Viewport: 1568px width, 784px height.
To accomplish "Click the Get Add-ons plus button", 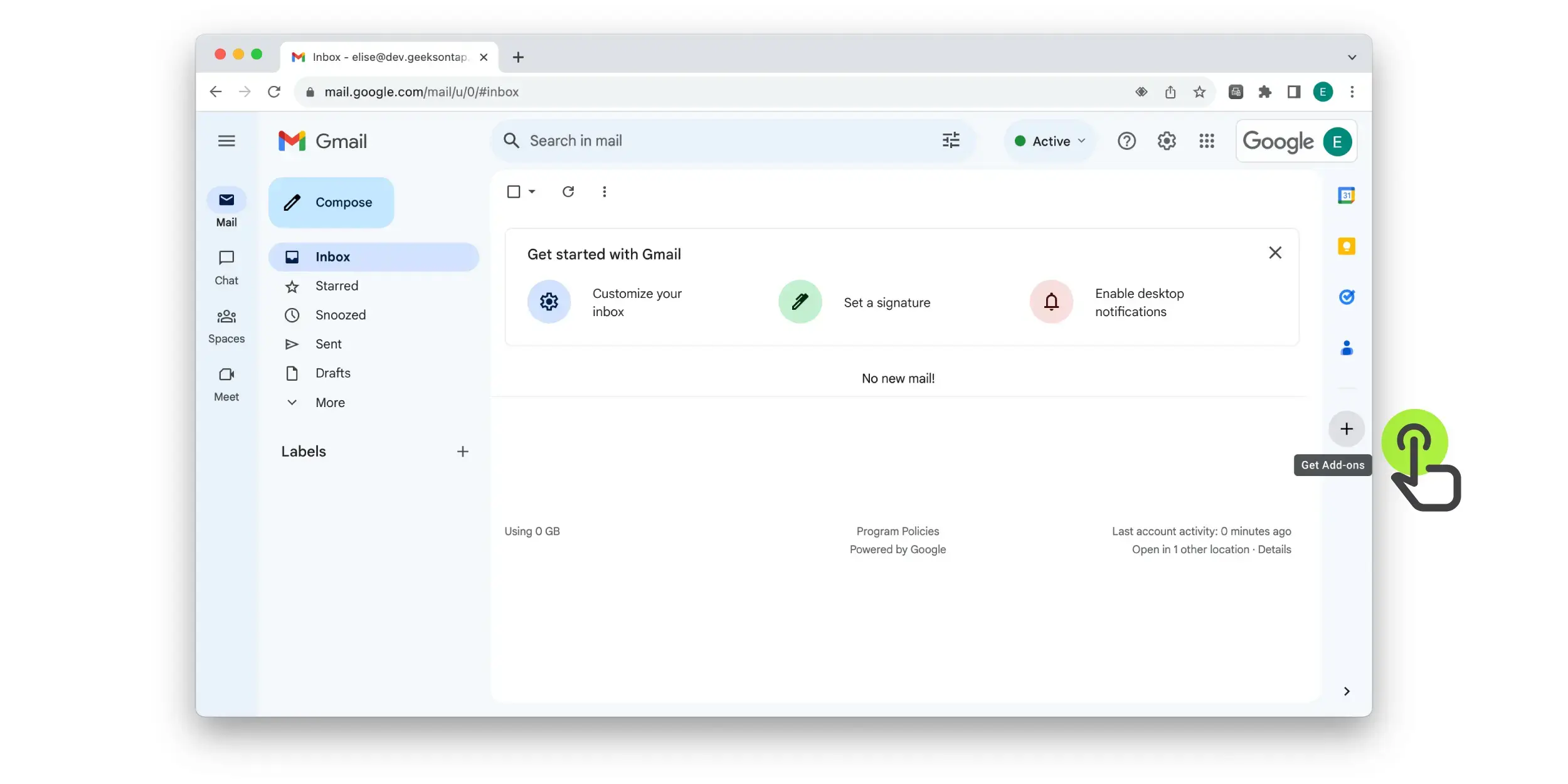I will [x=1346, y=429].
